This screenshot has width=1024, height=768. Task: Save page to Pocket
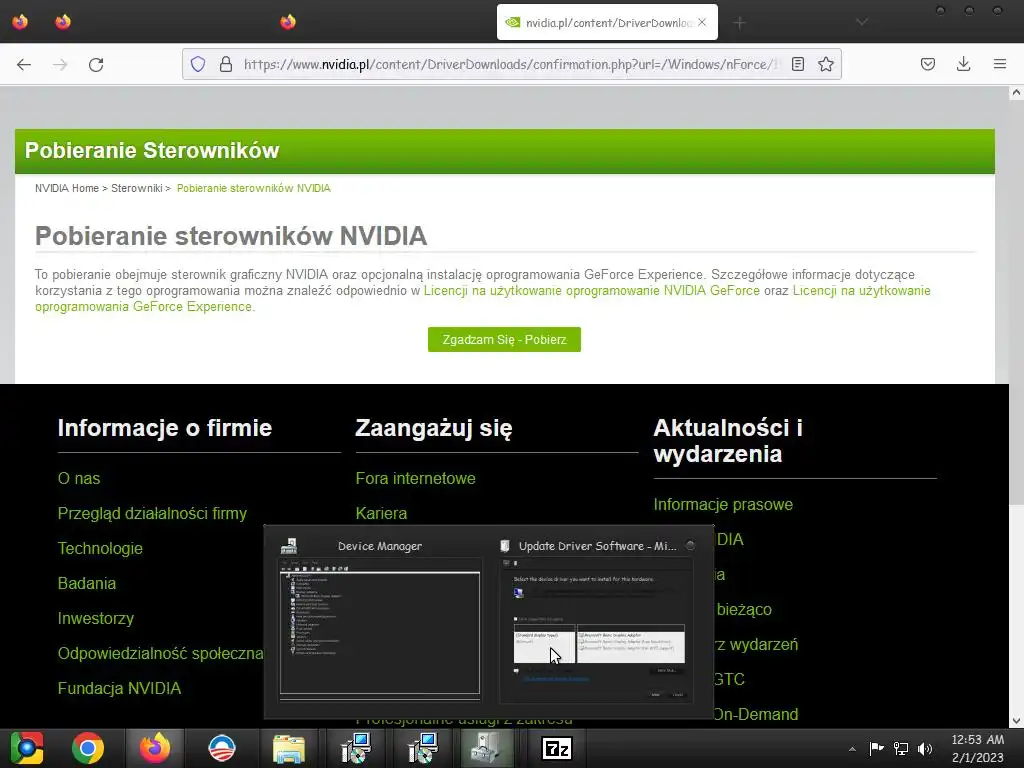tap(928, 64)
